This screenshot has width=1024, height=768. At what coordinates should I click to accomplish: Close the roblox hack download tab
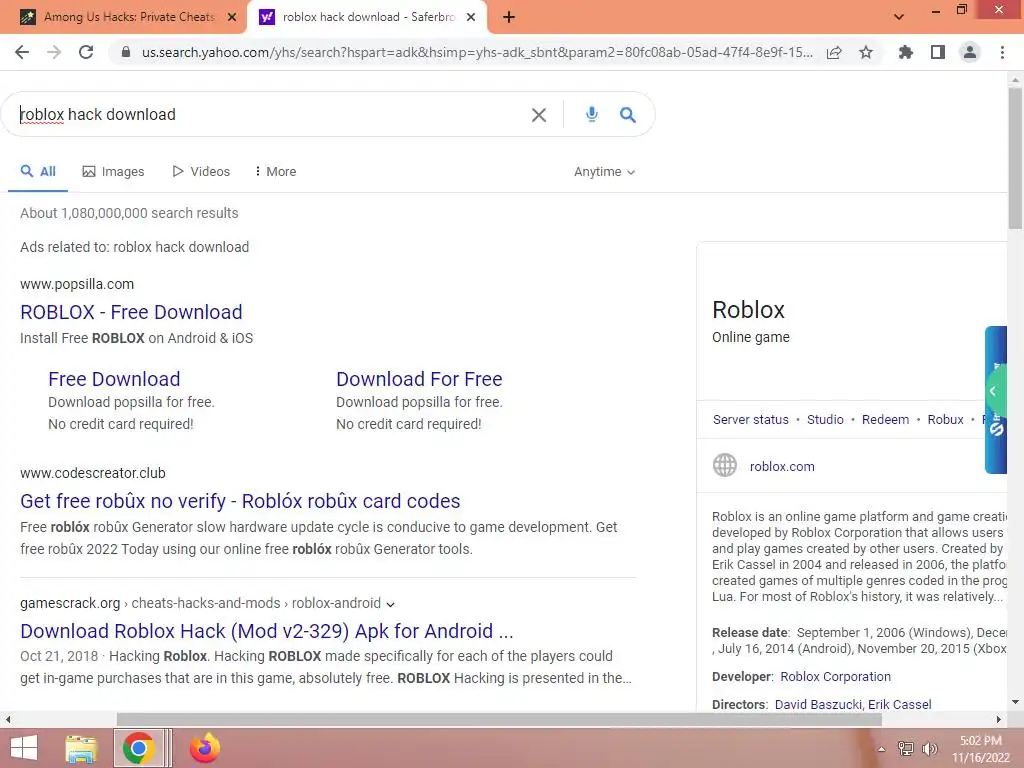pyautogui.click(x=471, y=17)
